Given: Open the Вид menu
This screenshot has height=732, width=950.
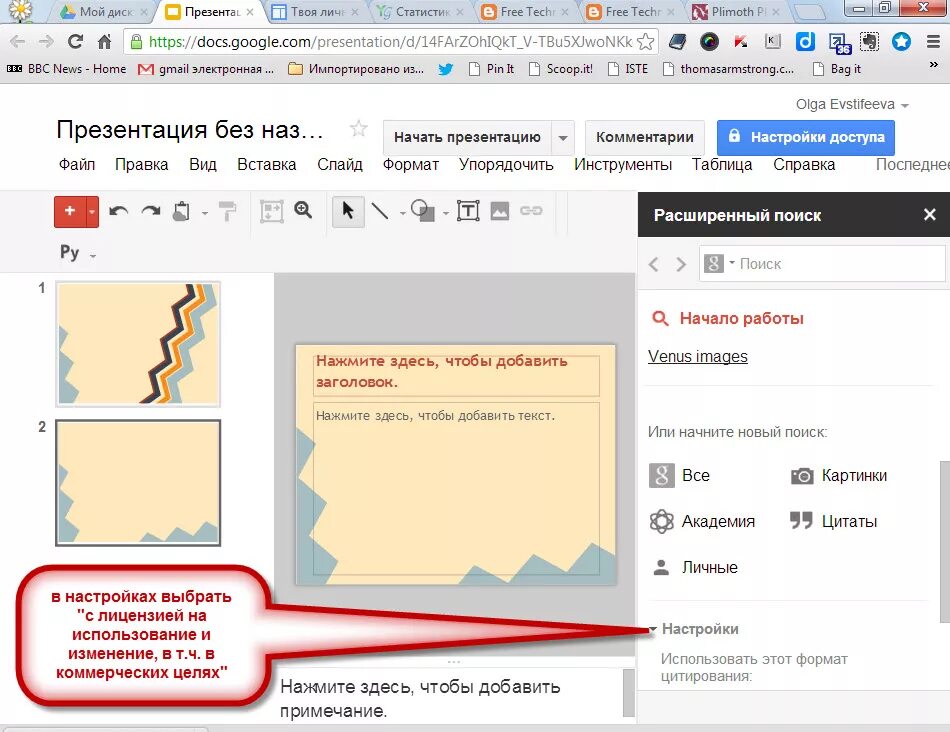Looking at the screenshot, I should point(202,164).
